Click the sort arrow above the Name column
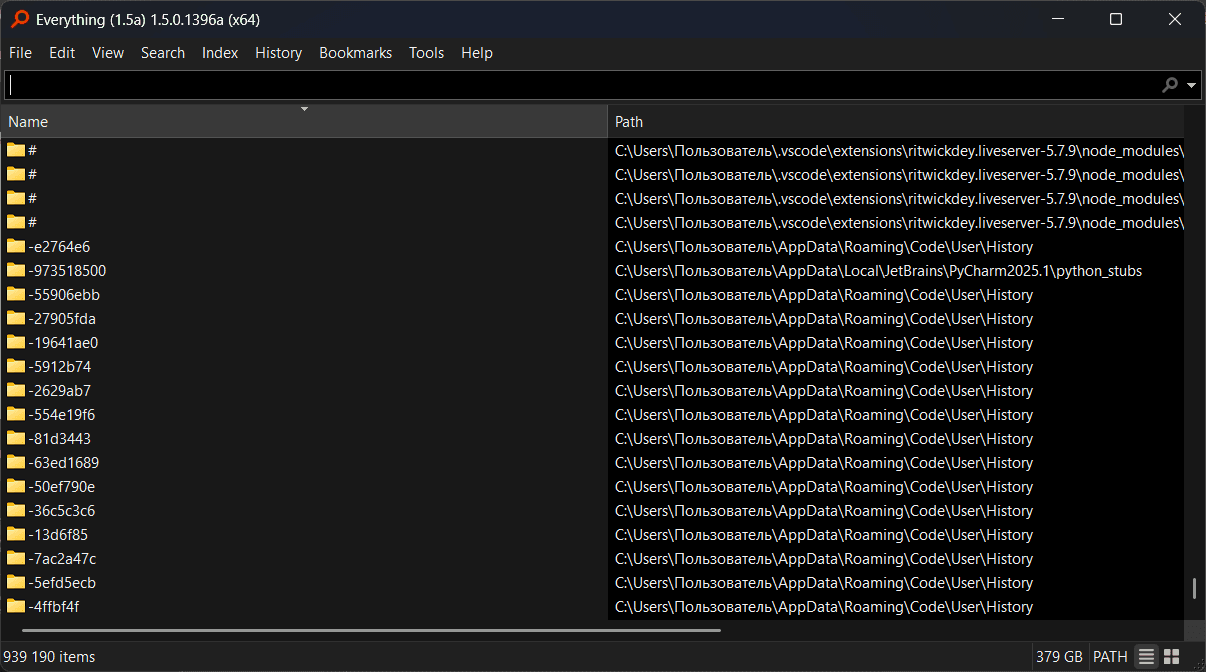The image size is (1206, 672). click(x=304, y=109)
